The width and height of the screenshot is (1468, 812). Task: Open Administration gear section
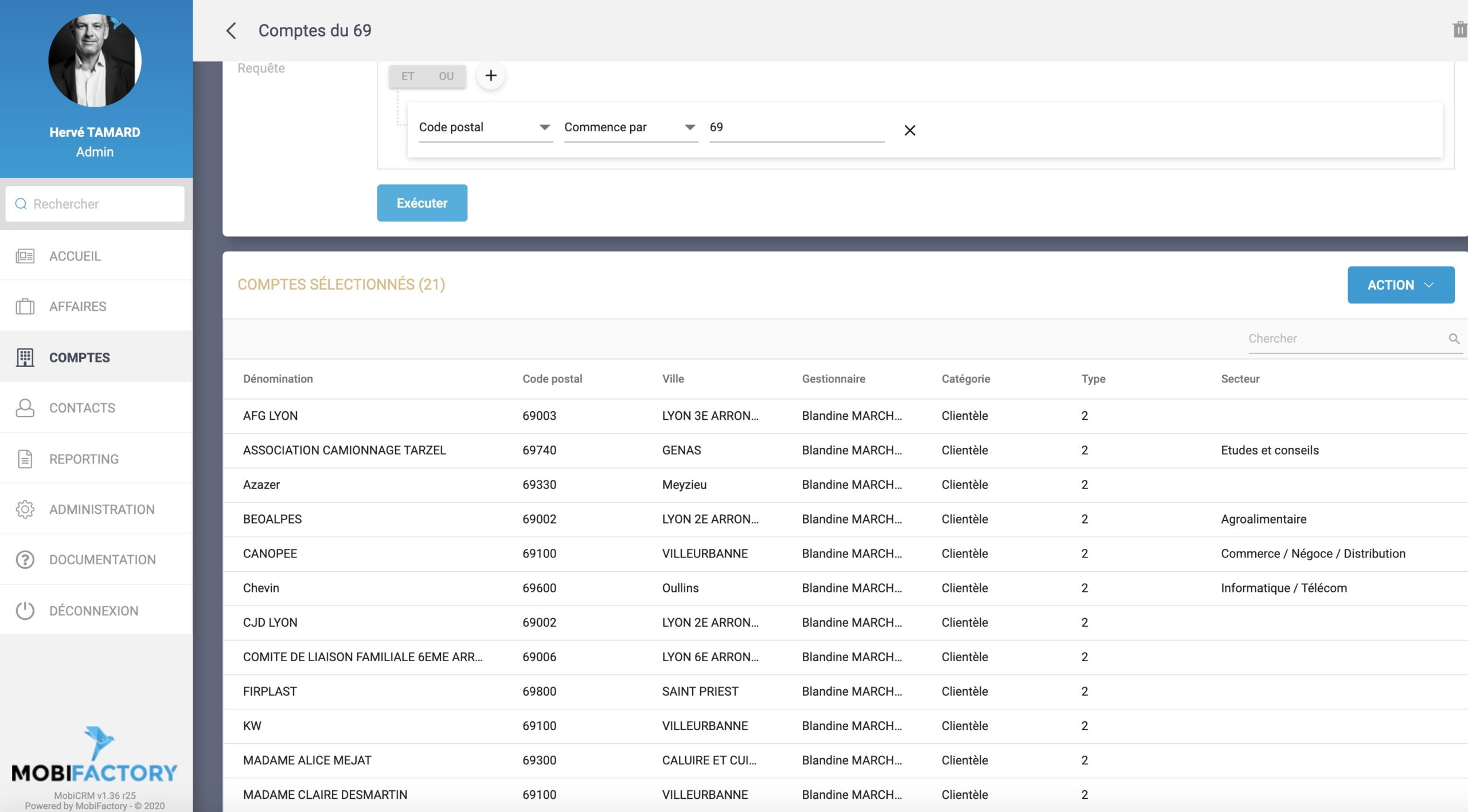(101, 509)
